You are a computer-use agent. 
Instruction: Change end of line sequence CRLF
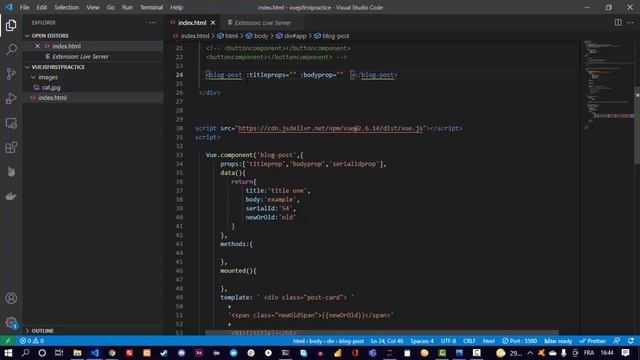coord(469,341)
